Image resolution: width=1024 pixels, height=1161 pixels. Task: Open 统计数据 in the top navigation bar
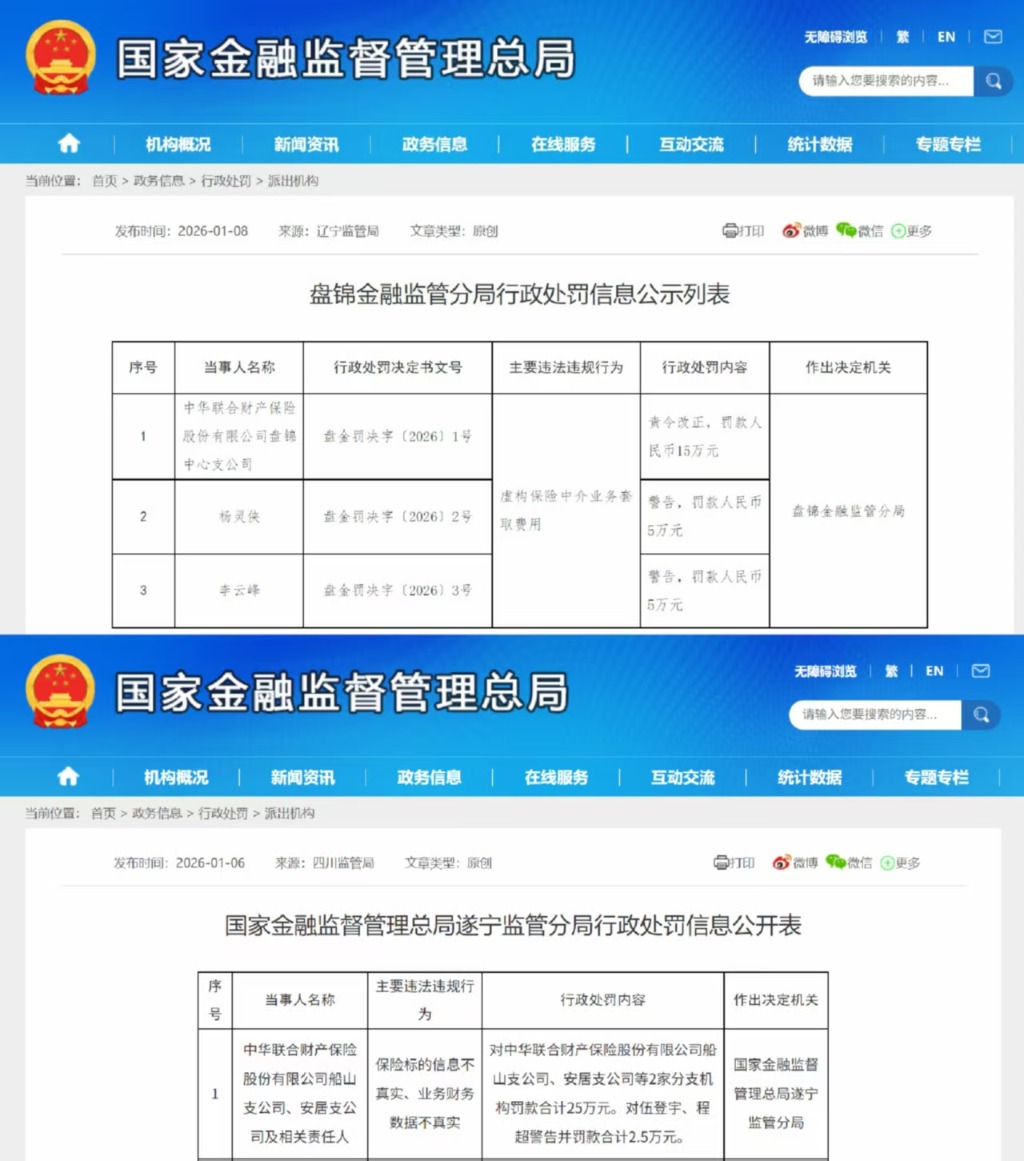point(820,144)
